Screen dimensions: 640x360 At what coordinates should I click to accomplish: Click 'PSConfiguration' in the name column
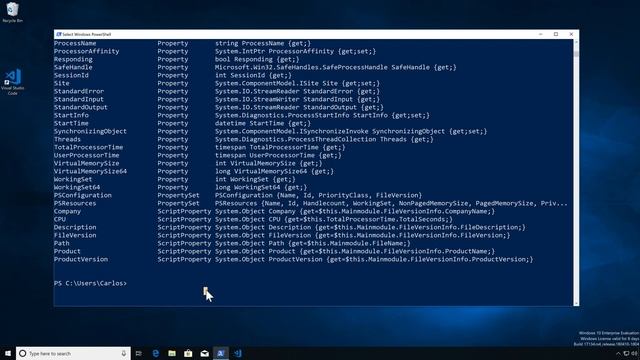point(83,196)
